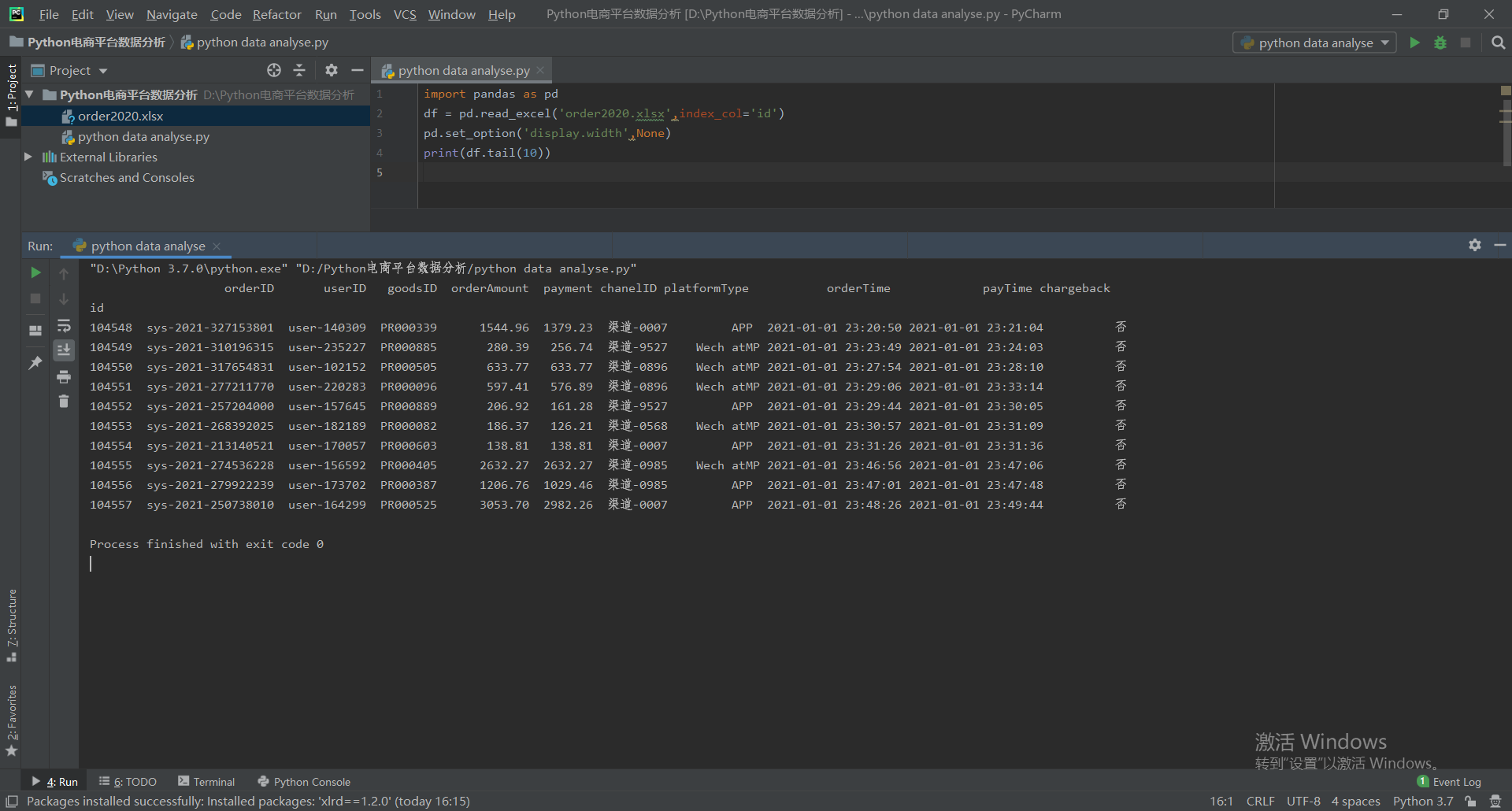The image size is (1512, 811).
Task: Open the View menu
Action: (x=120, y=14)
